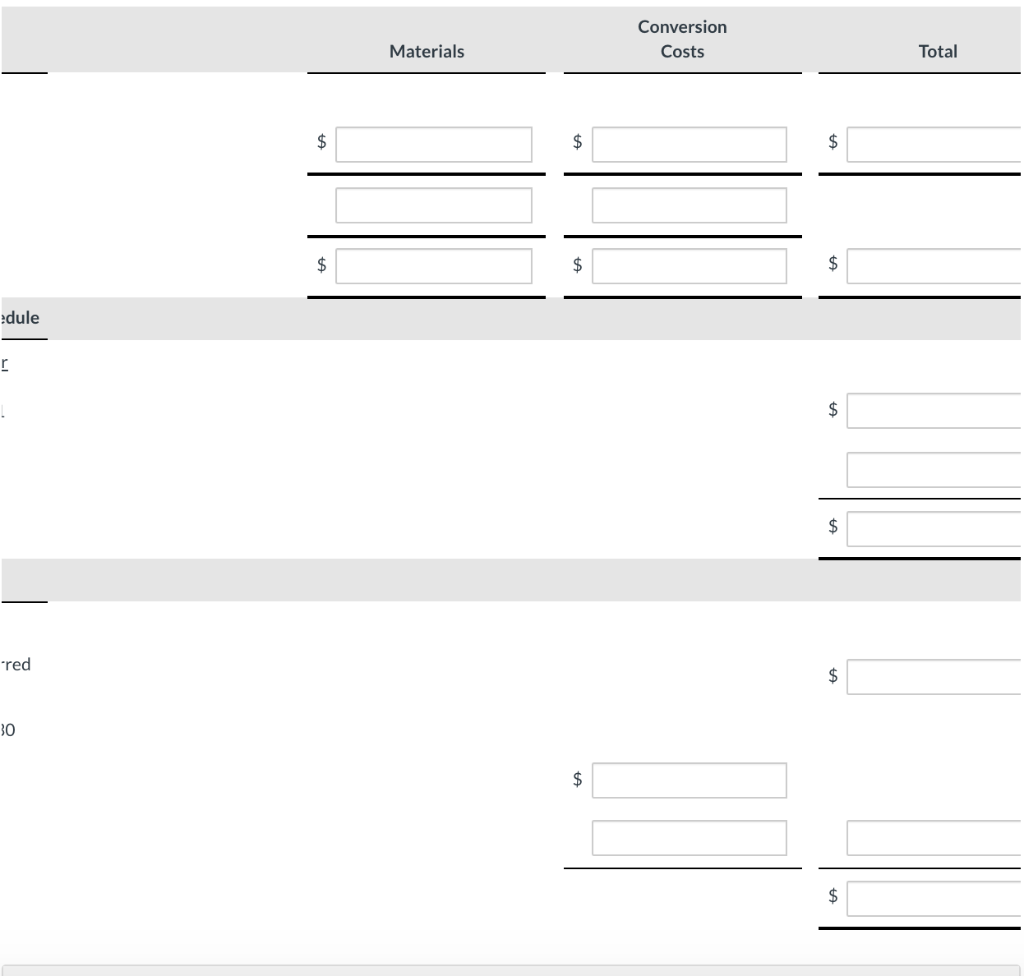Click the "Conversion Costs" column header
Viewport: 1024px width, 976px height.
(682, 39)
